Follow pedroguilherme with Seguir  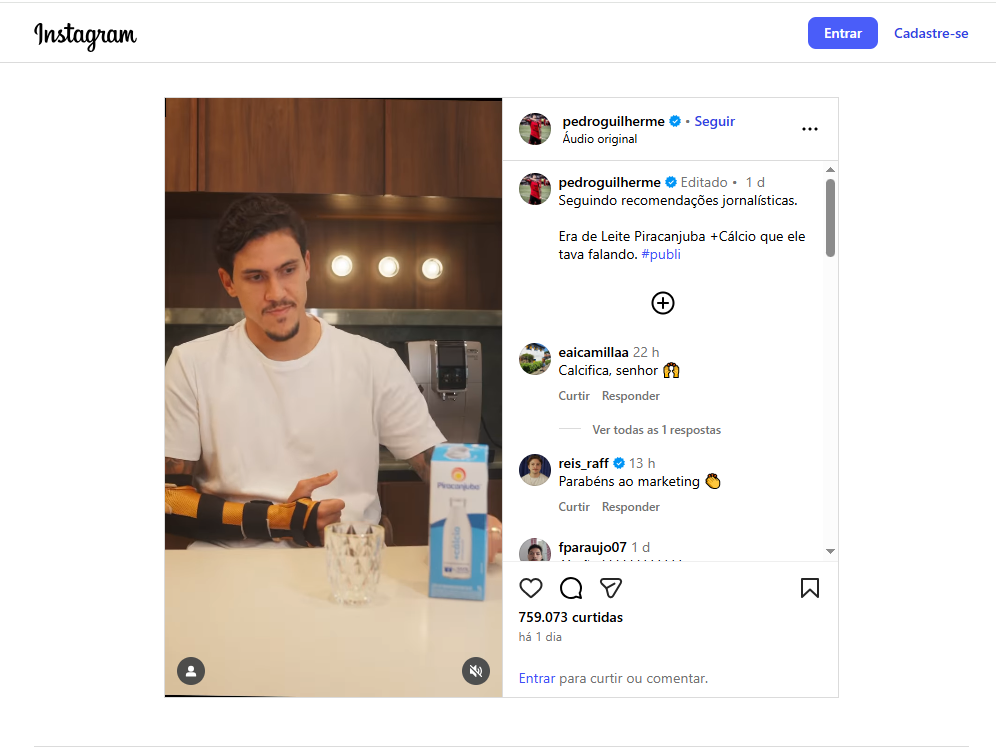click(x=715, y=121)
